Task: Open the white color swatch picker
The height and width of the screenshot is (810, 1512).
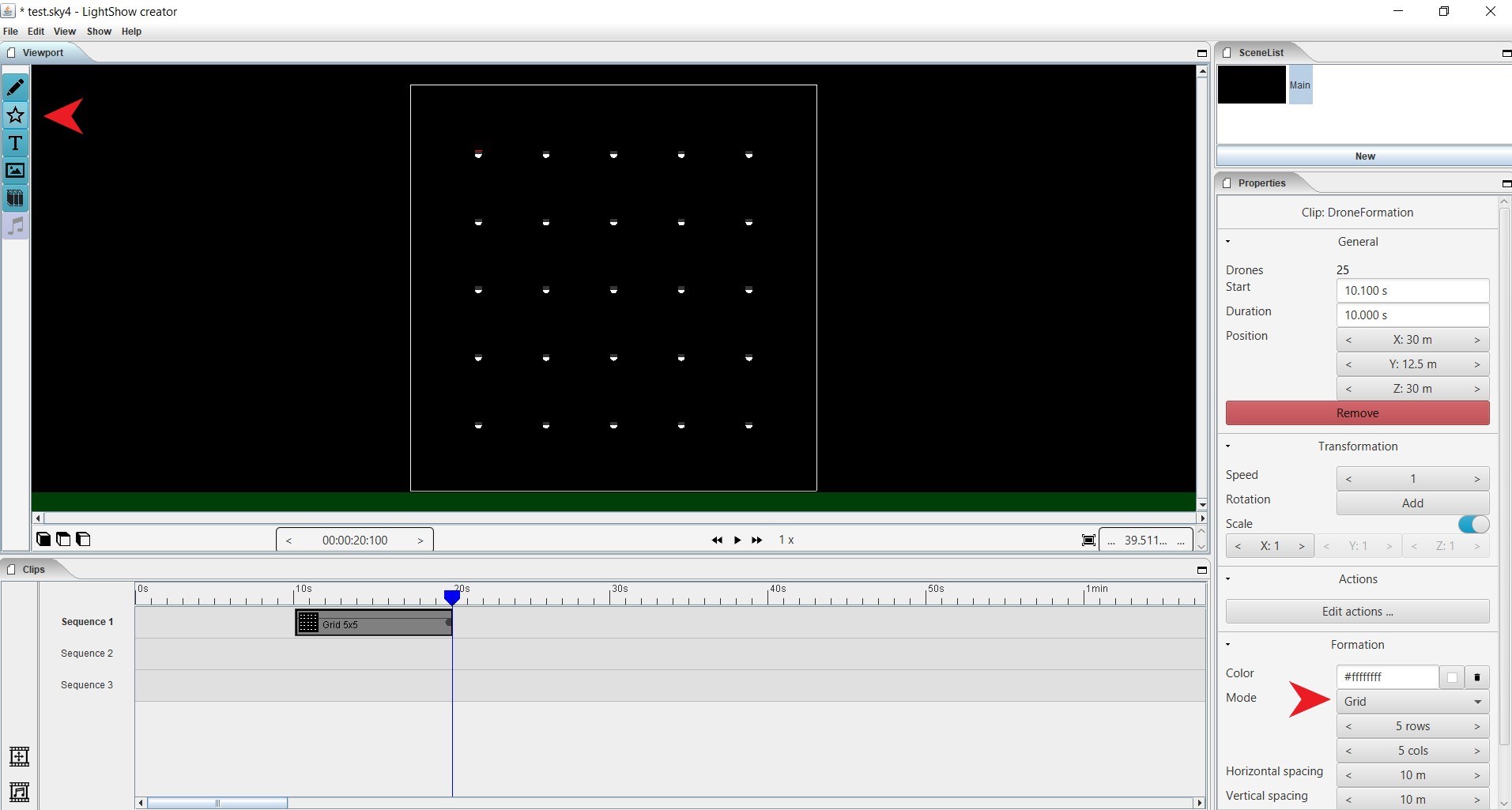Action: click(x=1452, y=677)
